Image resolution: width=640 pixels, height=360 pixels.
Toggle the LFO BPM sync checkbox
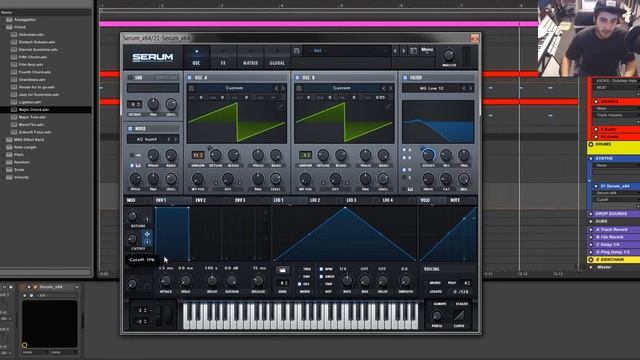(x=321, y=269)
